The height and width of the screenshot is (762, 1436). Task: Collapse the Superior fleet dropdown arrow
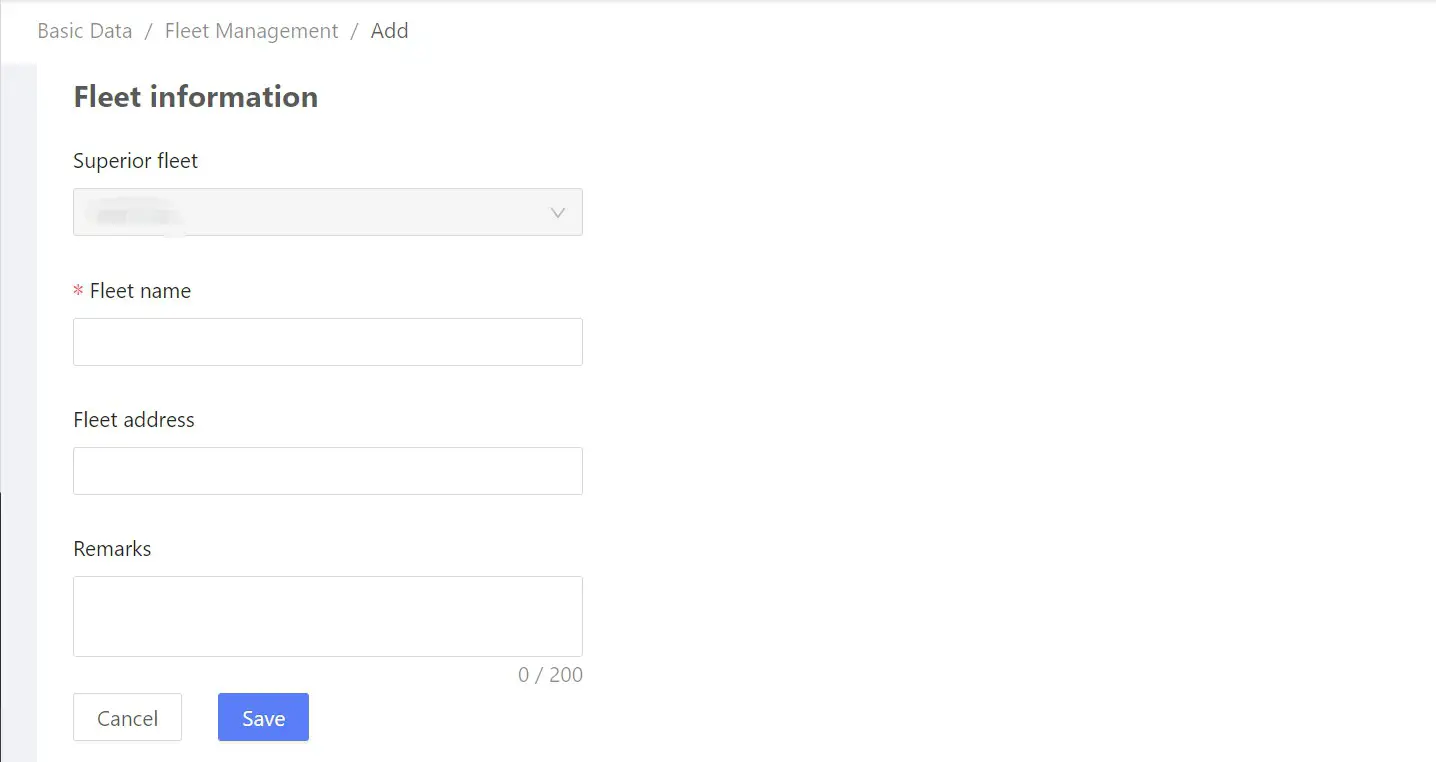557,212
